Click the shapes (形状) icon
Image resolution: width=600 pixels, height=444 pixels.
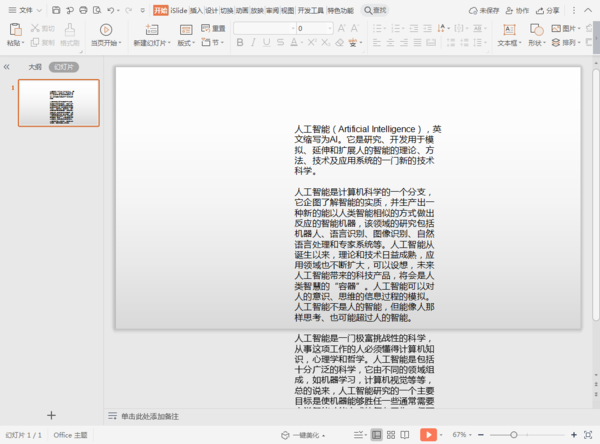click(x=536, y=29)
